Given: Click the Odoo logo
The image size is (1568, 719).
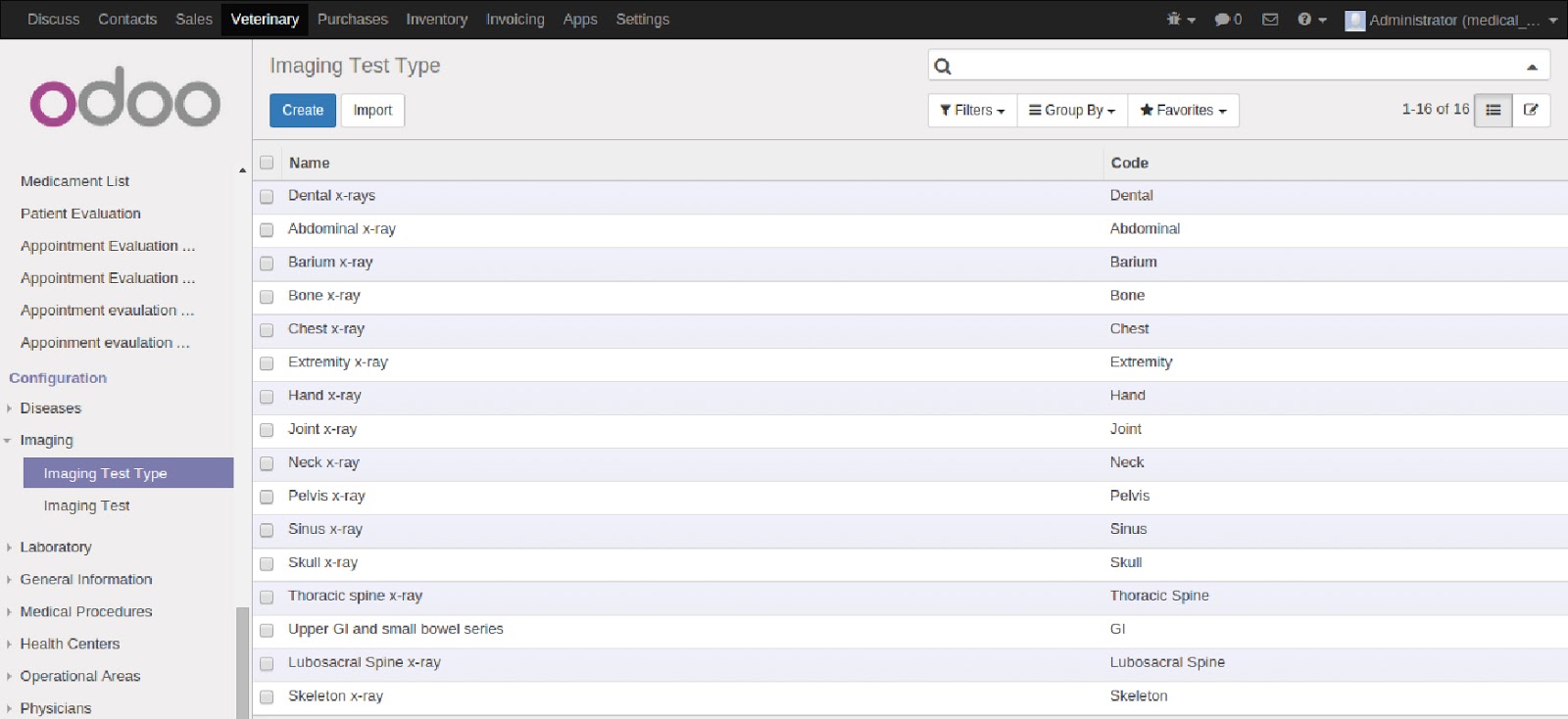Looking at the screenshot, I should coord(125,97).
